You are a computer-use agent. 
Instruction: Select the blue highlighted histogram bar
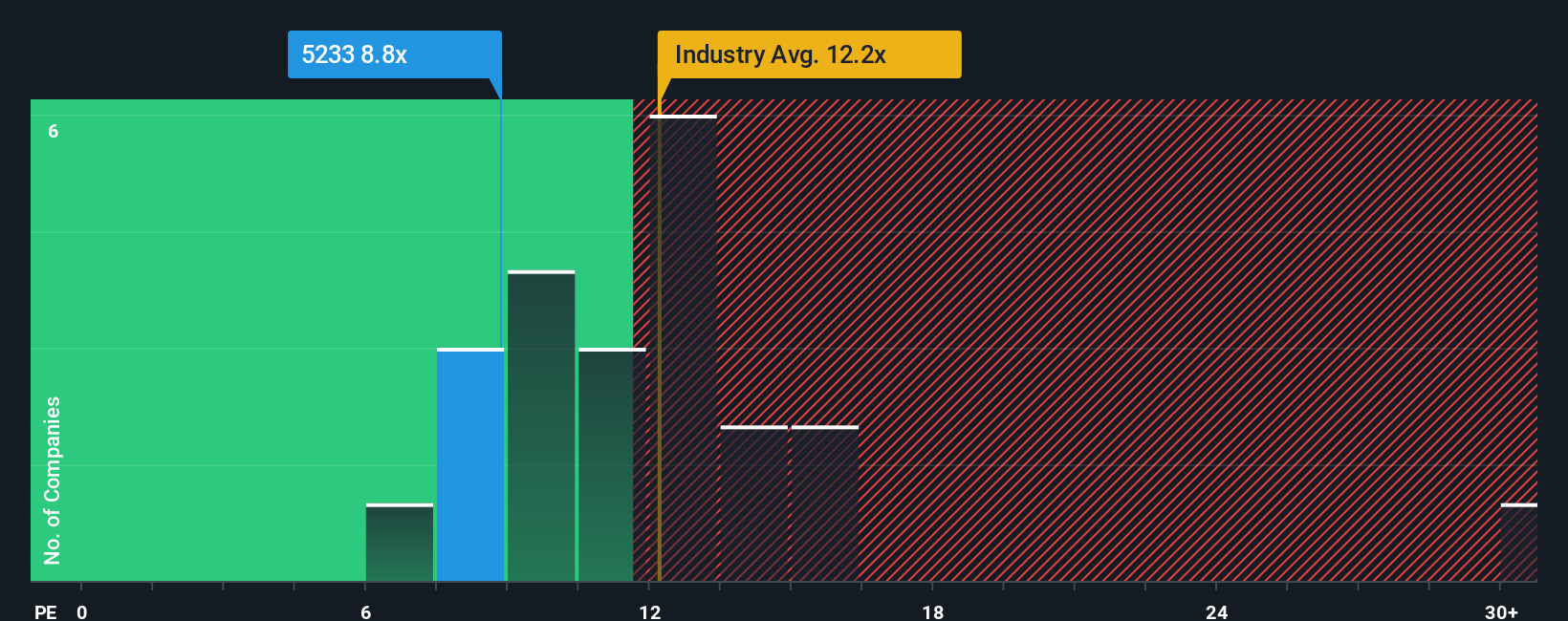470,465
